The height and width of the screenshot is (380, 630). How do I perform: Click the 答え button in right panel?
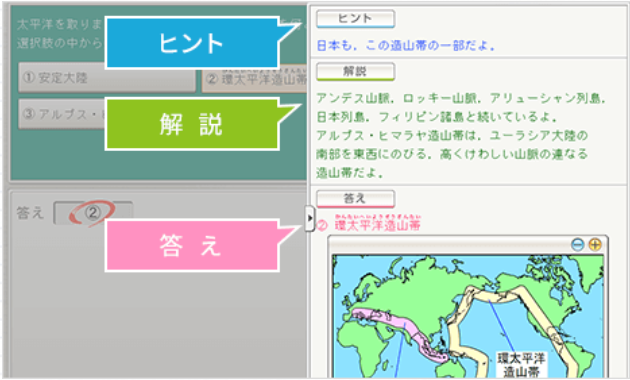point(355,198)
